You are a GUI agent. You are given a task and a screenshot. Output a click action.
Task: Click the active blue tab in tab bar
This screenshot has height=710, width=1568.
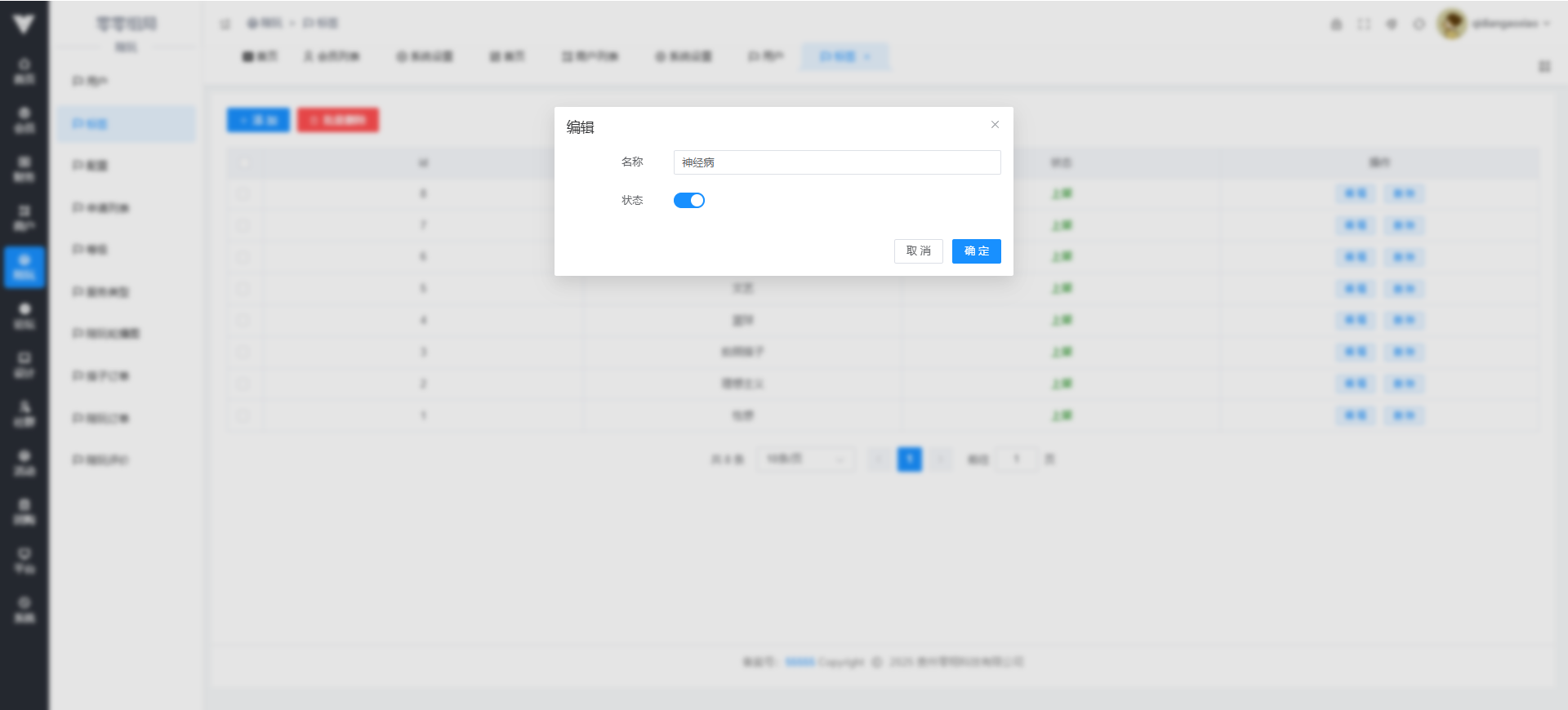pyautogui.click(x=844, y=56)
